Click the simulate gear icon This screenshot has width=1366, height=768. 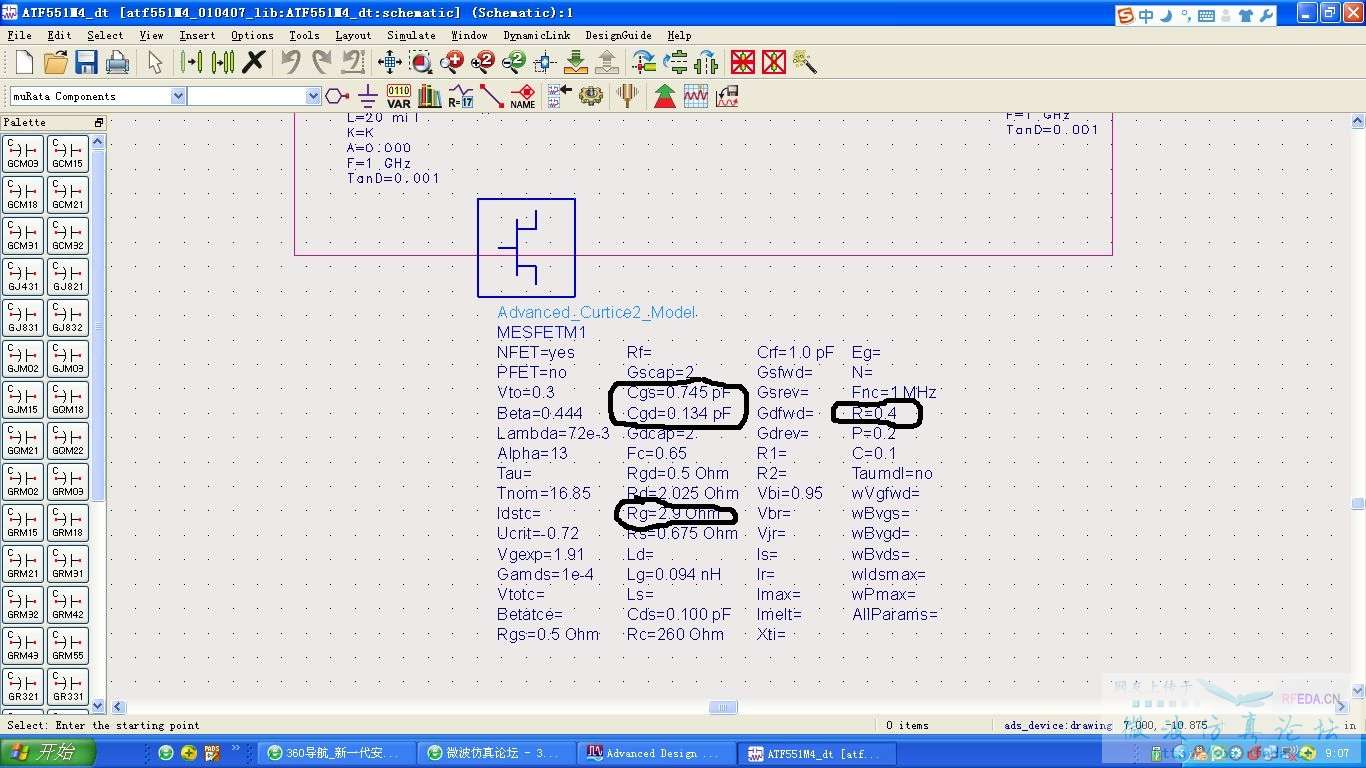[x=591, y=96]
